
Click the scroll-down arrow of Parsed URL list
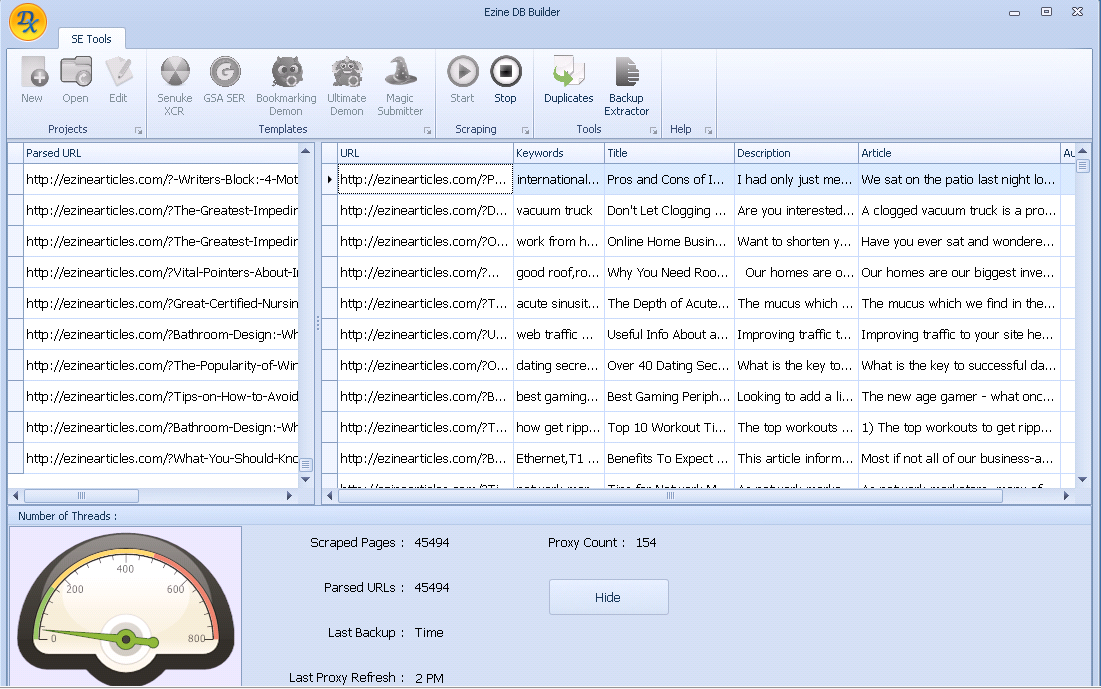pos(305,480)
